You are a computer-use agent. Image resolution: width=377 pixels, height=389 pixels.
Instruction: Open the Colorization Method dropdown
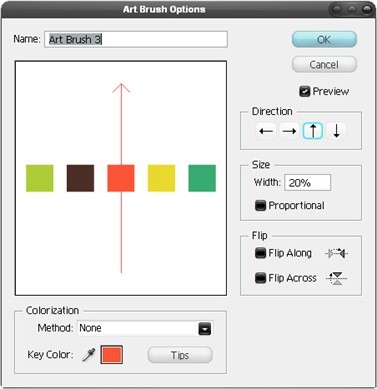click(x=145, y=328)
